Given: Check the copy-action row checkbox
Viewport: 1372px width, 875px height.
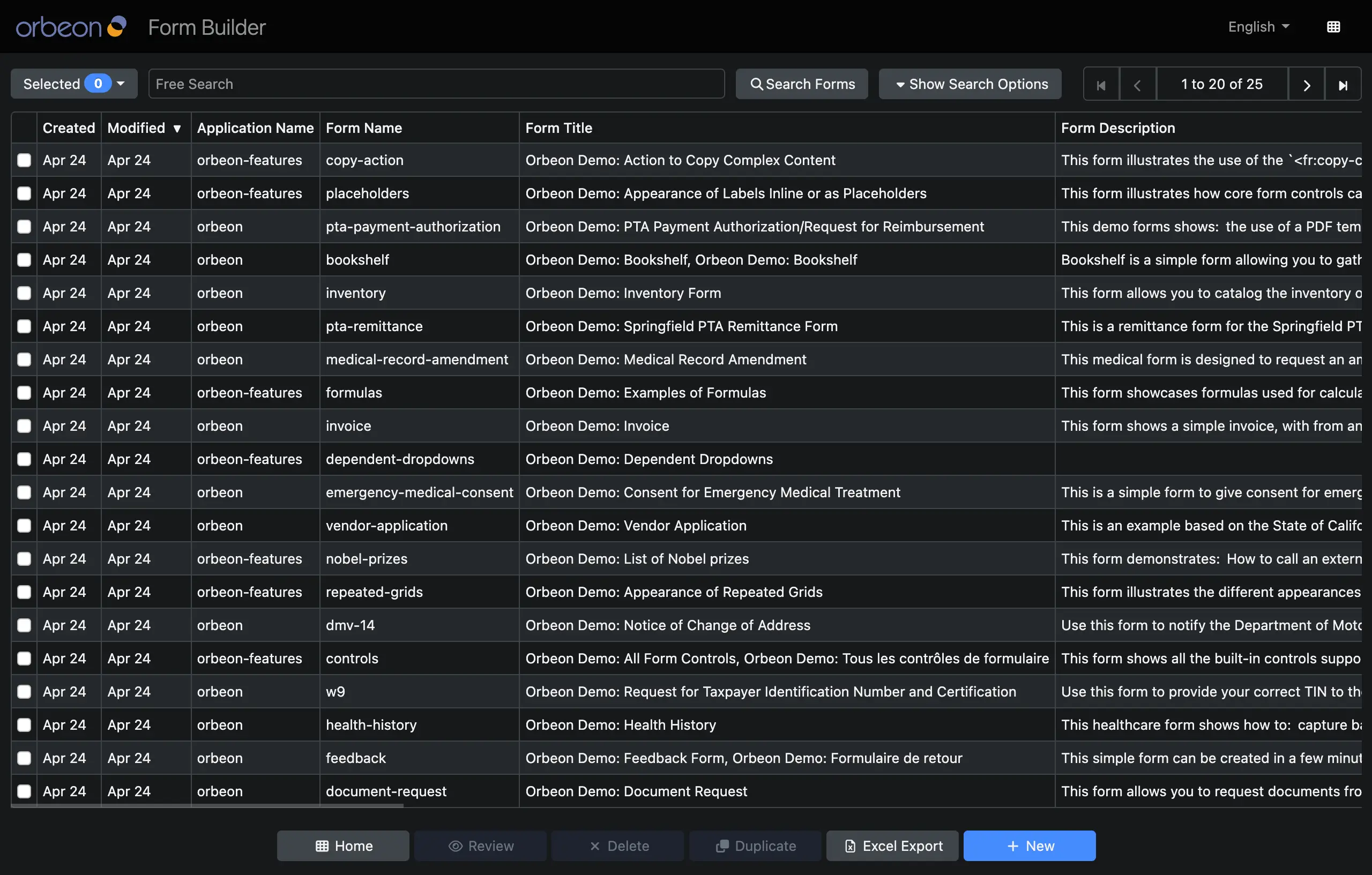Looking at the screenshot, I should pos(24,160).
